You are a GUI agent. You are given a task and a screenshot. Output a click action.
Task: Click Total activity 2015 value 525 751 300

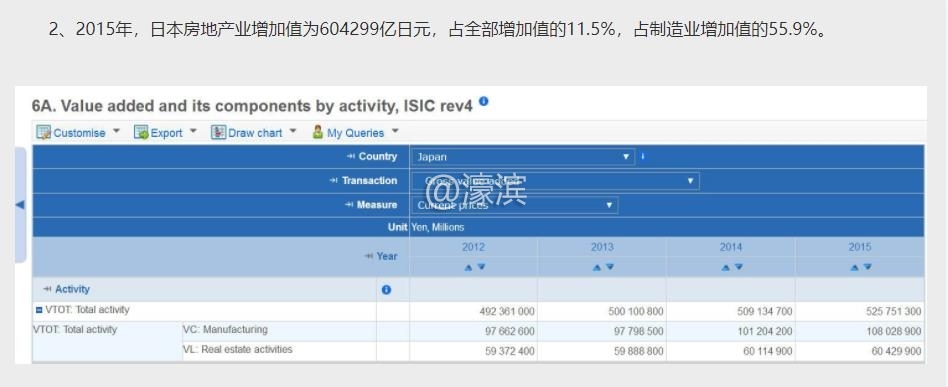[894, 311]
